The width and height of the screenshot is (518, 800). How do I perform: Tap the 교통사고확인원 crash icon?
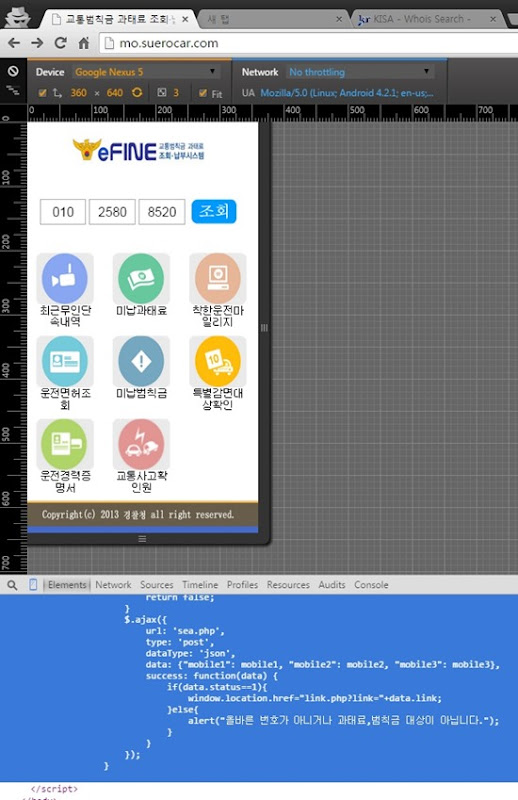tap(141, 444)
